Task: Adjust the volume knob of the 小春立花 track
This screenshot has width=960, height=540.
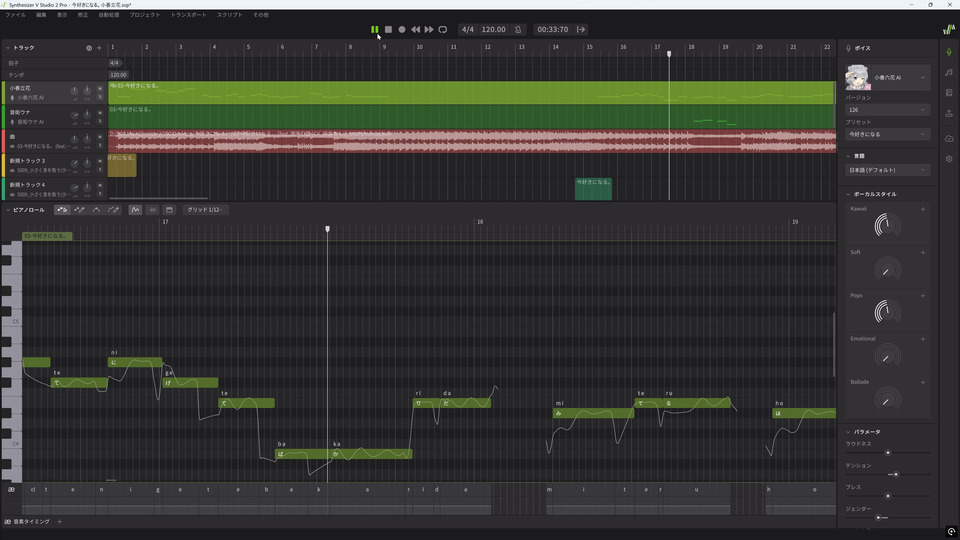Action: (74, 91)
